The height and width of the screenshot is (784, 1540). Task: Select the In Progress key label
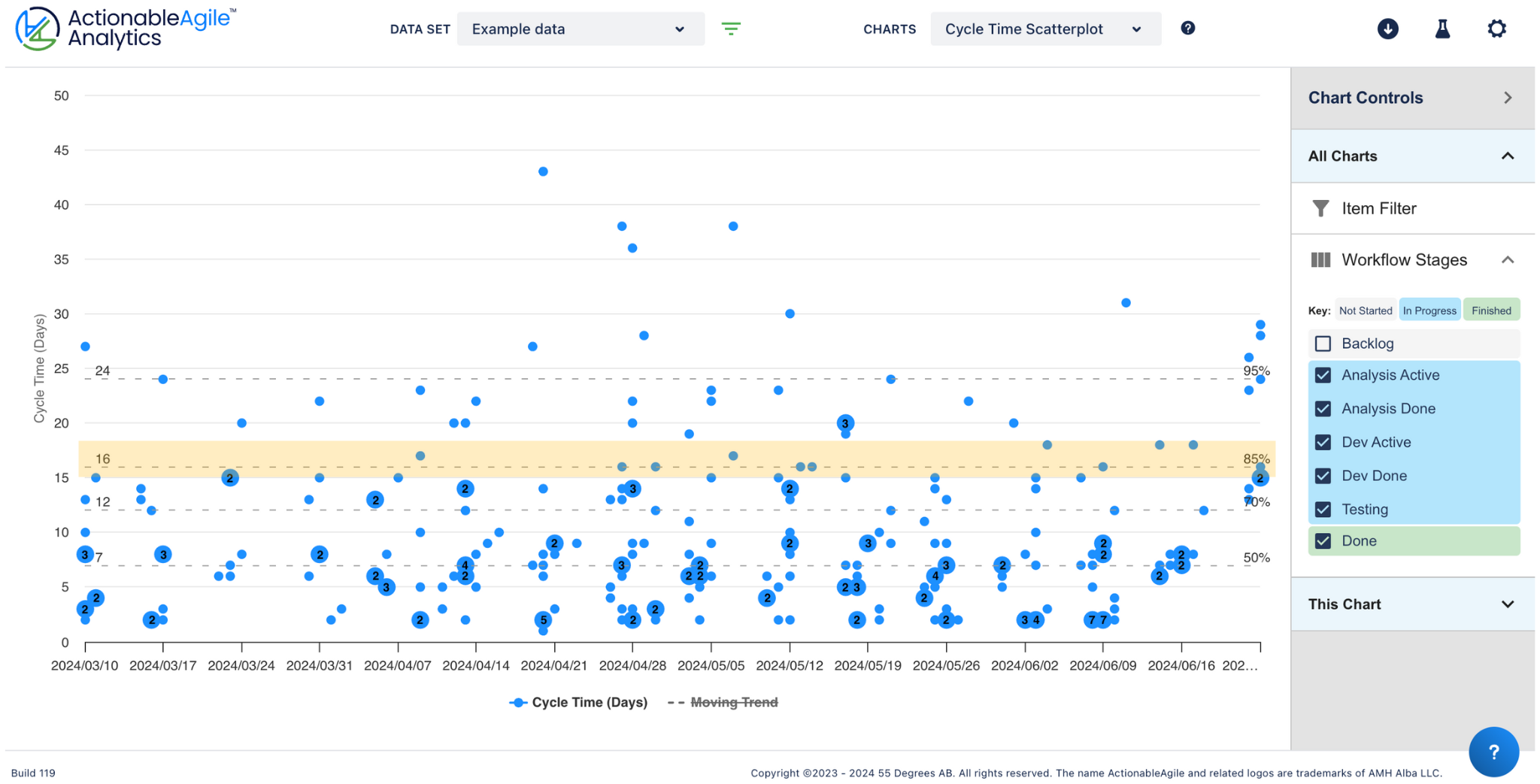[x=1429, y=310]
